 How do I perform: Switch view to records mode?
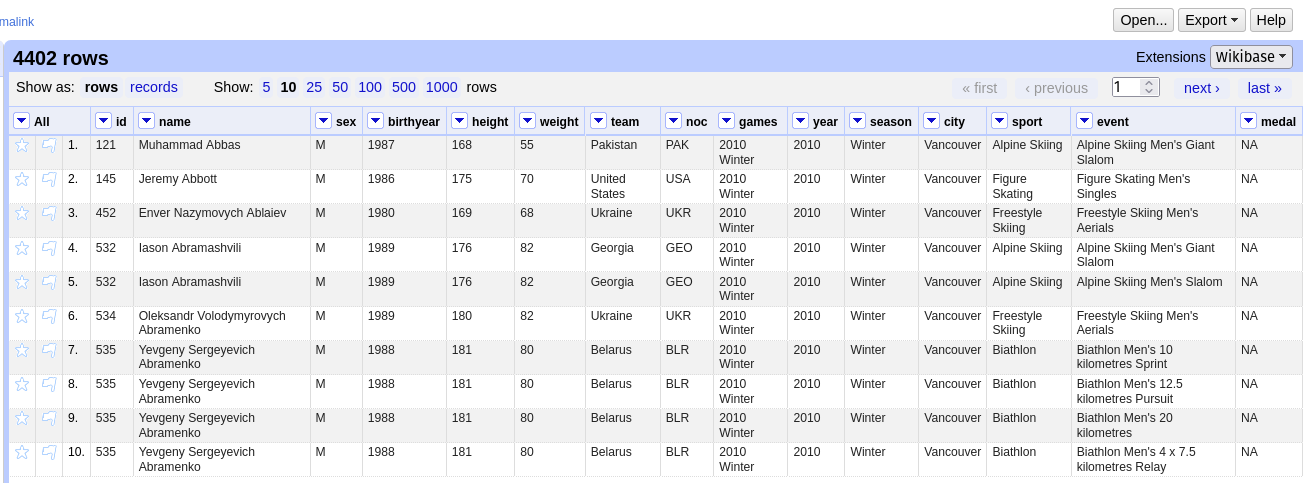(x=154, y=87)
